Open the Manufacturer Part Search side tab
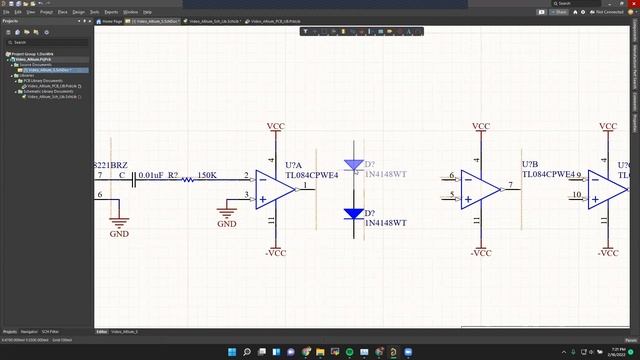This screenshot has width=640, height=360. [635, 67]
